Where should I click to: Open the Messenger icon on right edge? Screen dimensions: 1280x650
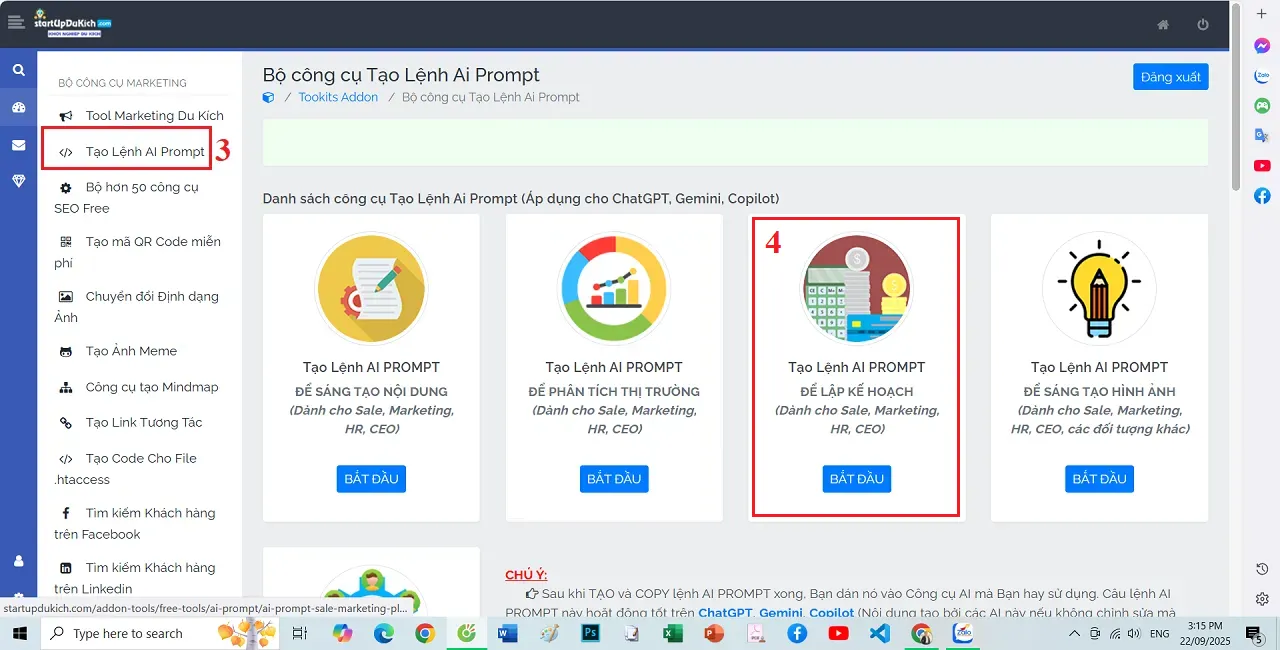tap(1262, 44)
